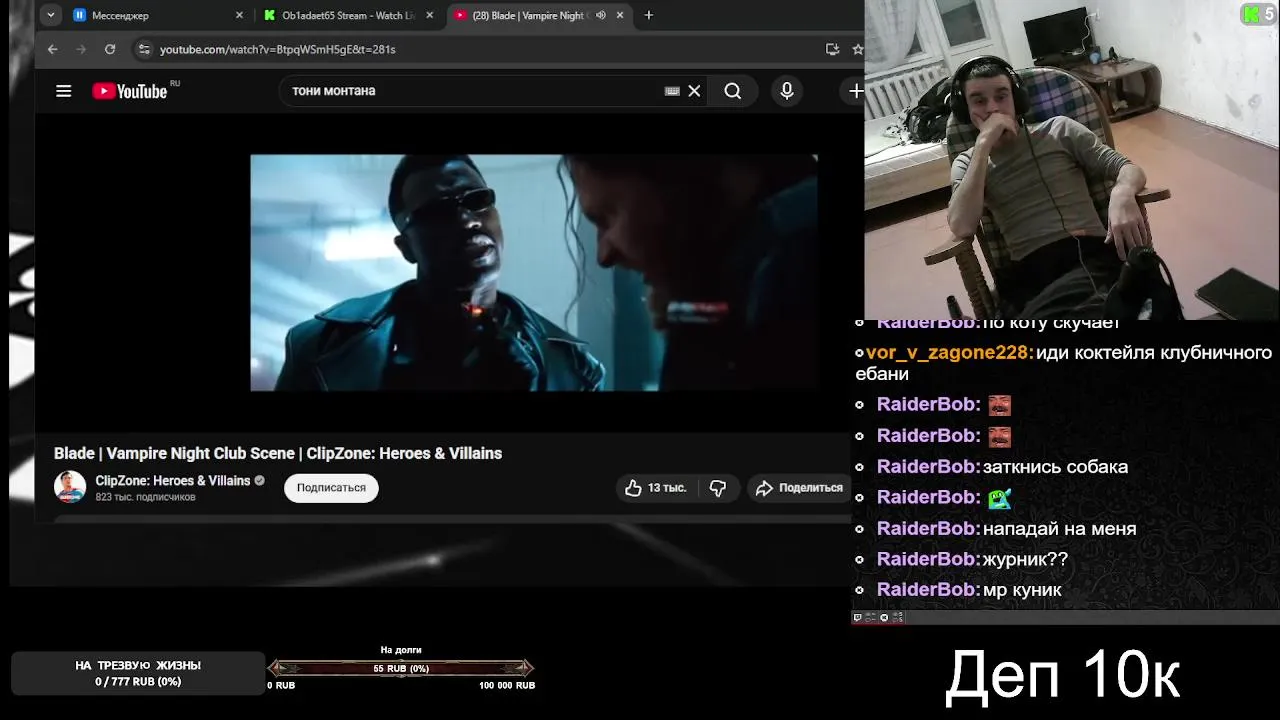Click the Kick logo badge on webcam
Viewport: 1280px width, 720px height.
tap(1250, 14)
